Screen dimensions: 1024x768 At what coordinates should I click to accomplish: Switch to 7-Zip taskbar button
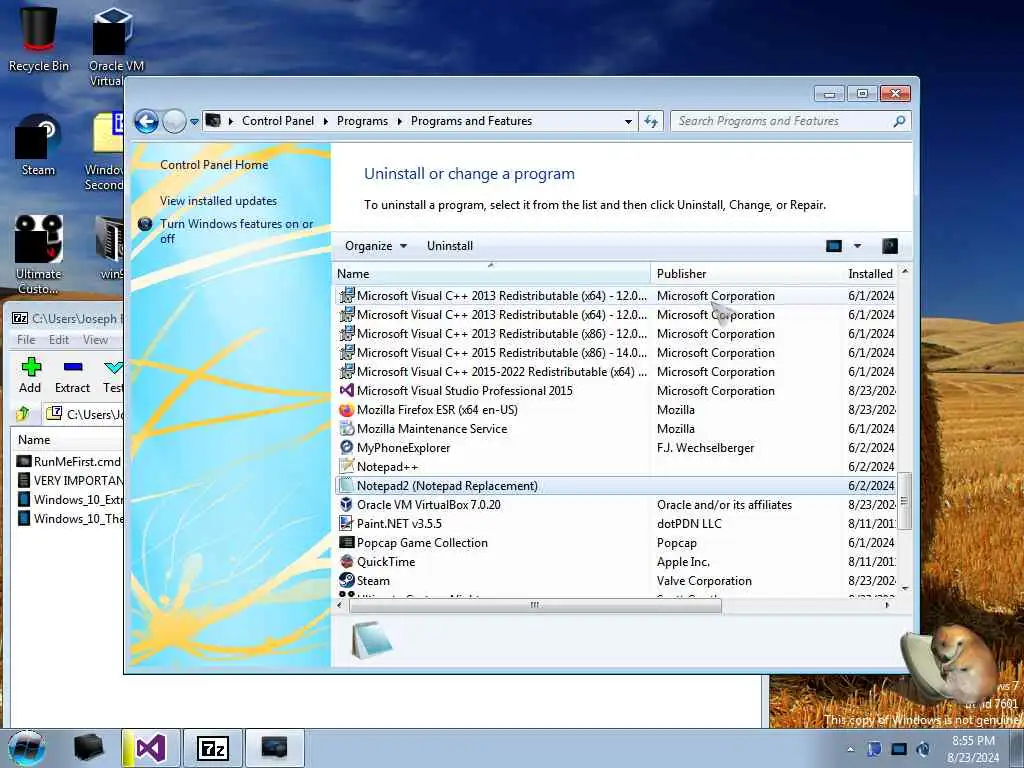click(x=213, y=748)
